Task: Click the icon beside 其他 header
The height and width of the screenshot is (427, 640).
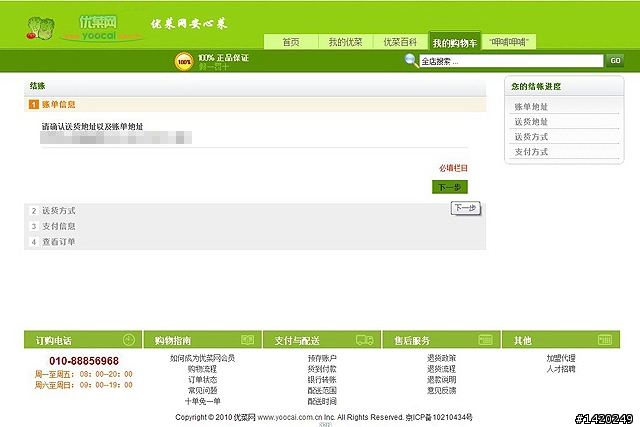Action: tap(604, 340)
